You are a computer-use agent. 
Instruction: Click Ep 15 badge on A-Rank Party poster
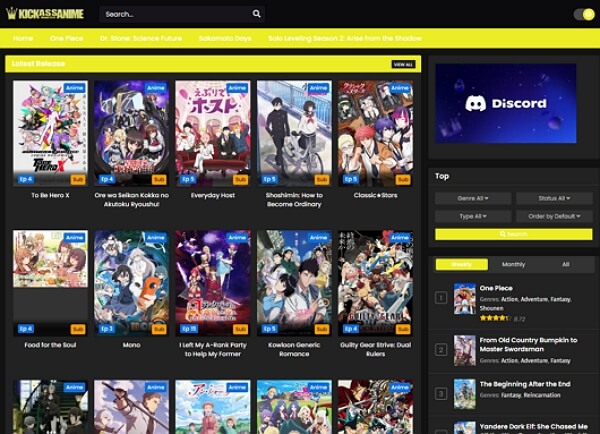coord(189,329)
